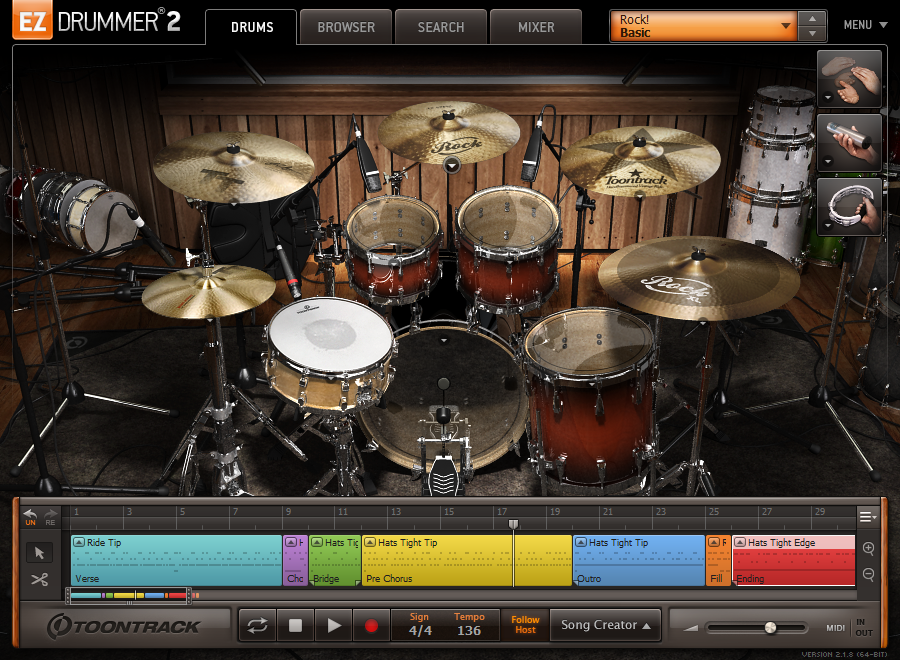This screenshot has width=900, height=660.
Task: Open tambourine options arrow
Action: [x=827, y=226]
